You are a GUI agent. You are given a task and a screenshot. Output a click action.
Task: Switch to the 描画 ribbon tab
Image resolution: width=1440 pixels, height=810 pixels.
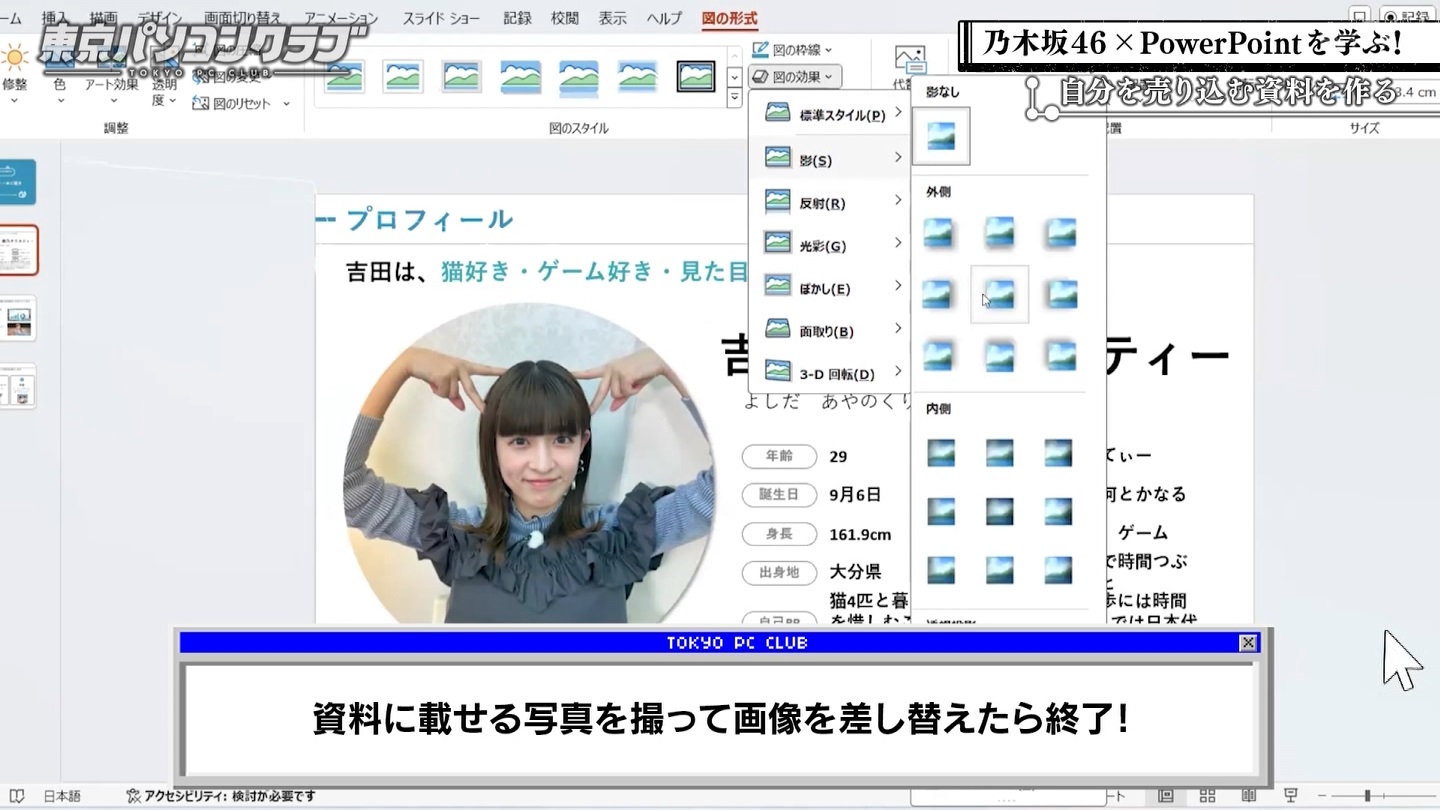pyautogui.click(x=103, y=18)
